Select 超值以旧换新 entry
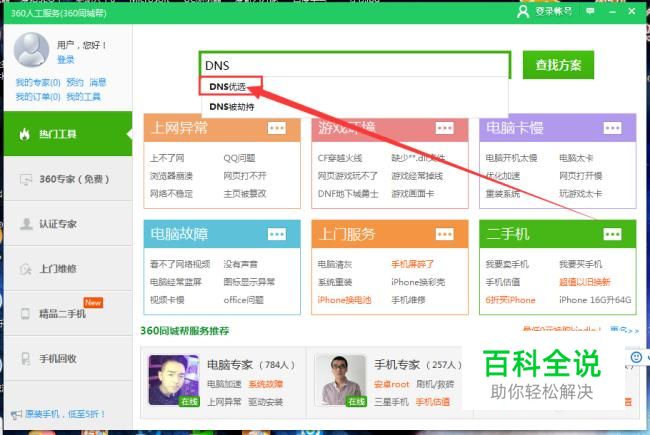The height and width of the screenshot is (435, 650). point(585,282)
